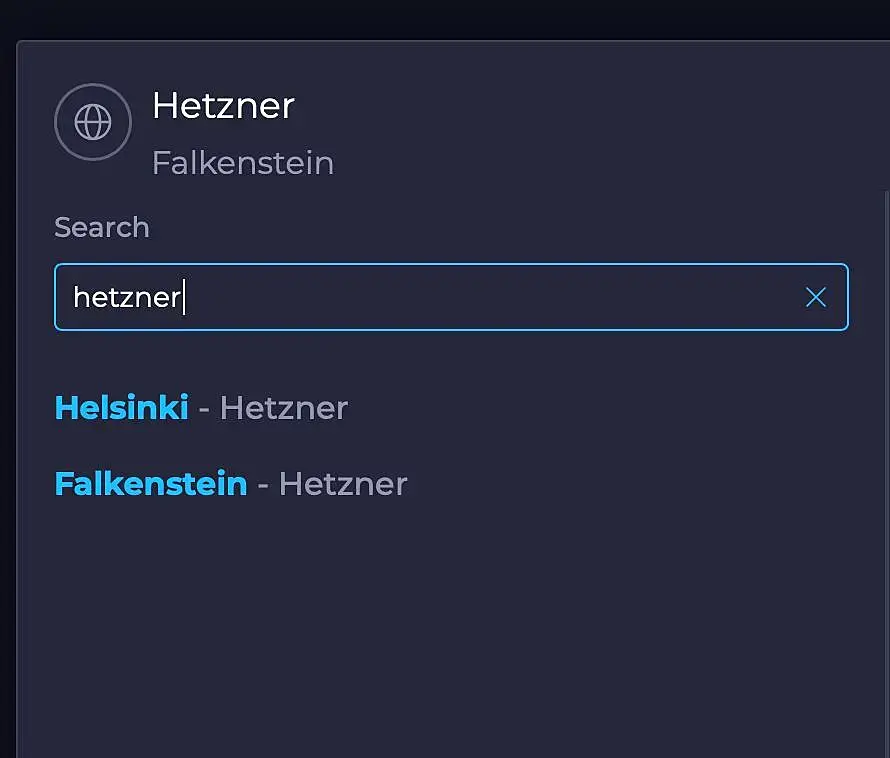
Task: Click the dash separator in the Falkenstein row
Action: coord(263,484)
